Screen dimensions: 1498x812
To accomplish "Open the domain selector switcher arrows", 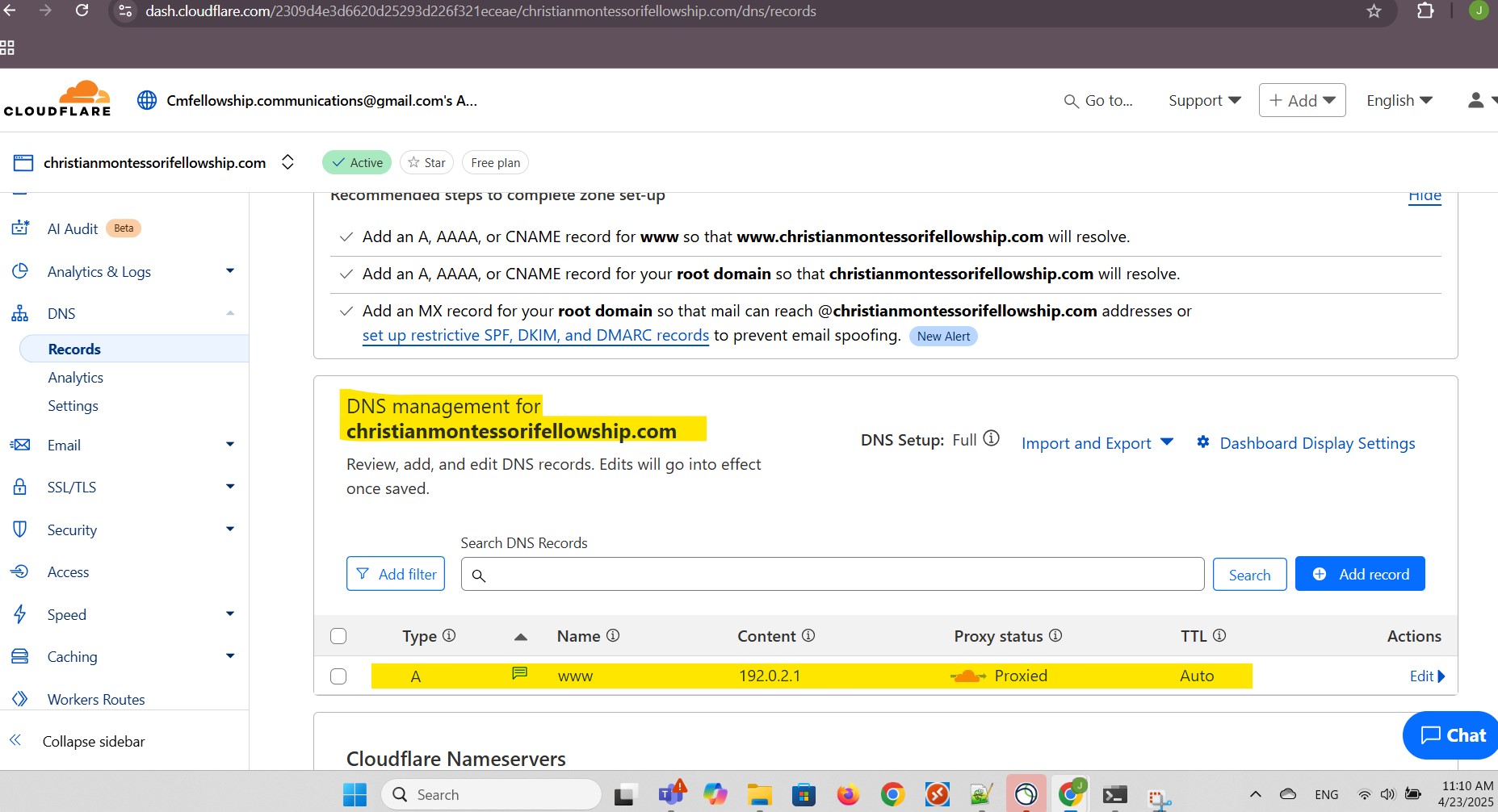I will (x=287, y=162).
